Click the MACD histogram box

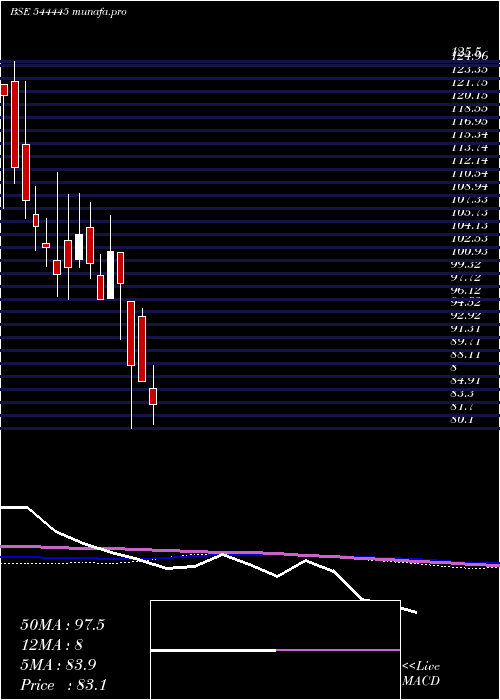[275, 650]
